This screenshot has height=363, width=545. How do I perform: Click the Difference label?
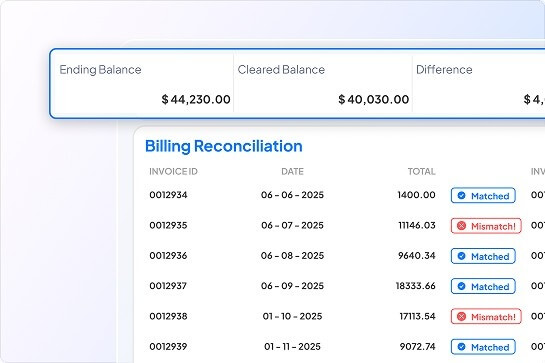coord(444,70)
